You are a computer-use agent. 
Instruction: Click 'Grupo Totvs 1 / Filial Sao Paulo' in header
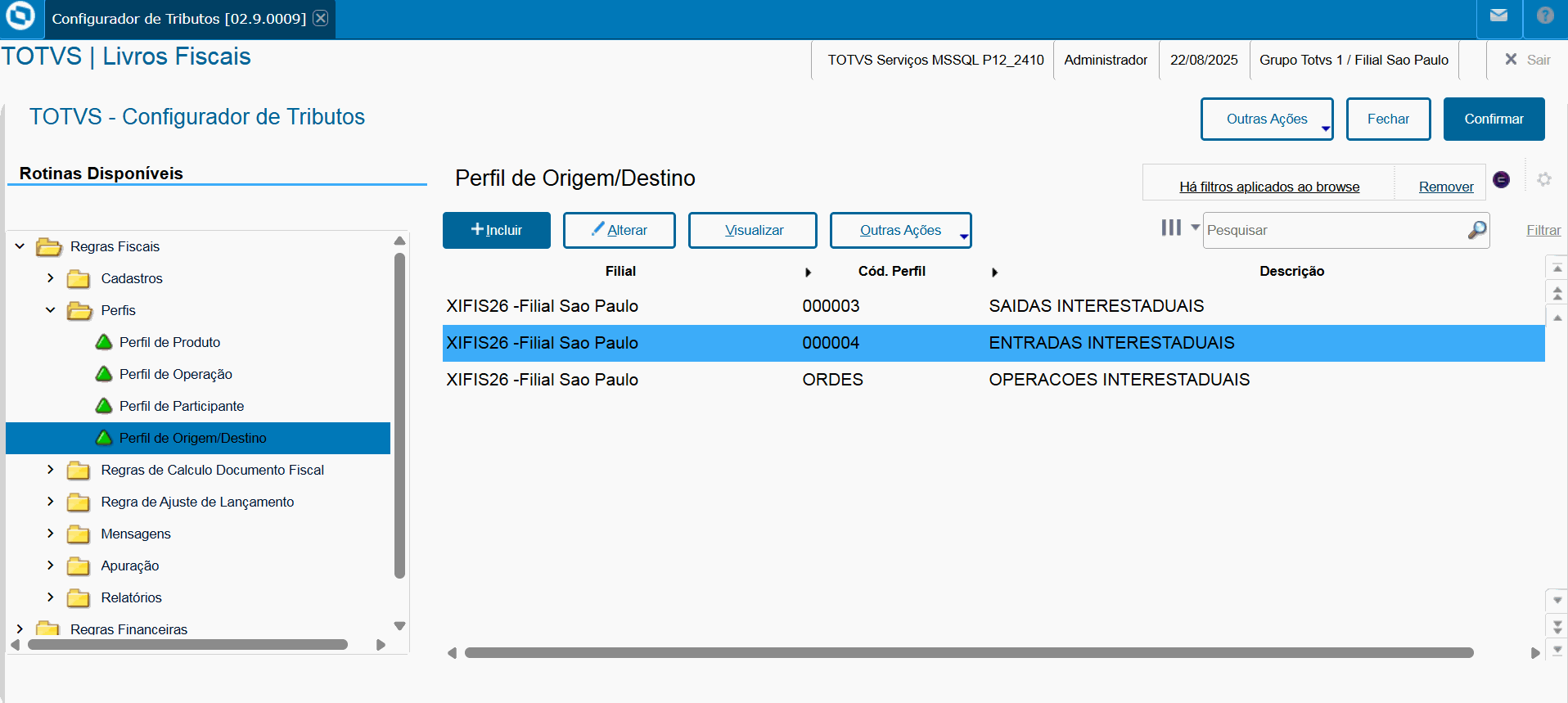1354,60
